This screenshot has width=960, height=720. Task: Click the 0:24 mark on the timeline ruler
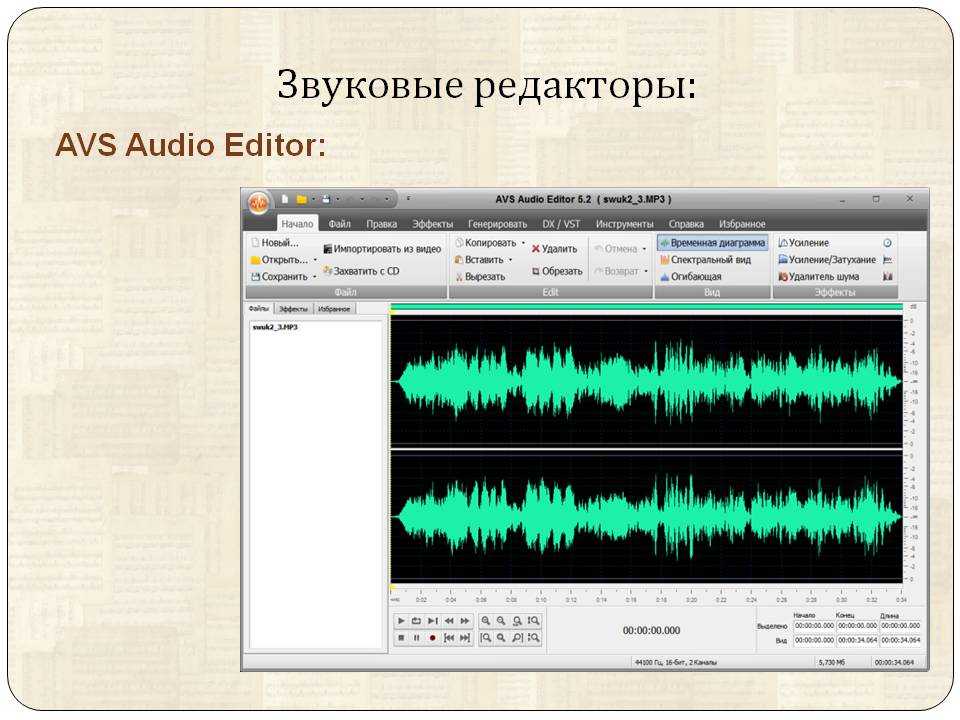tap(751, 599)
